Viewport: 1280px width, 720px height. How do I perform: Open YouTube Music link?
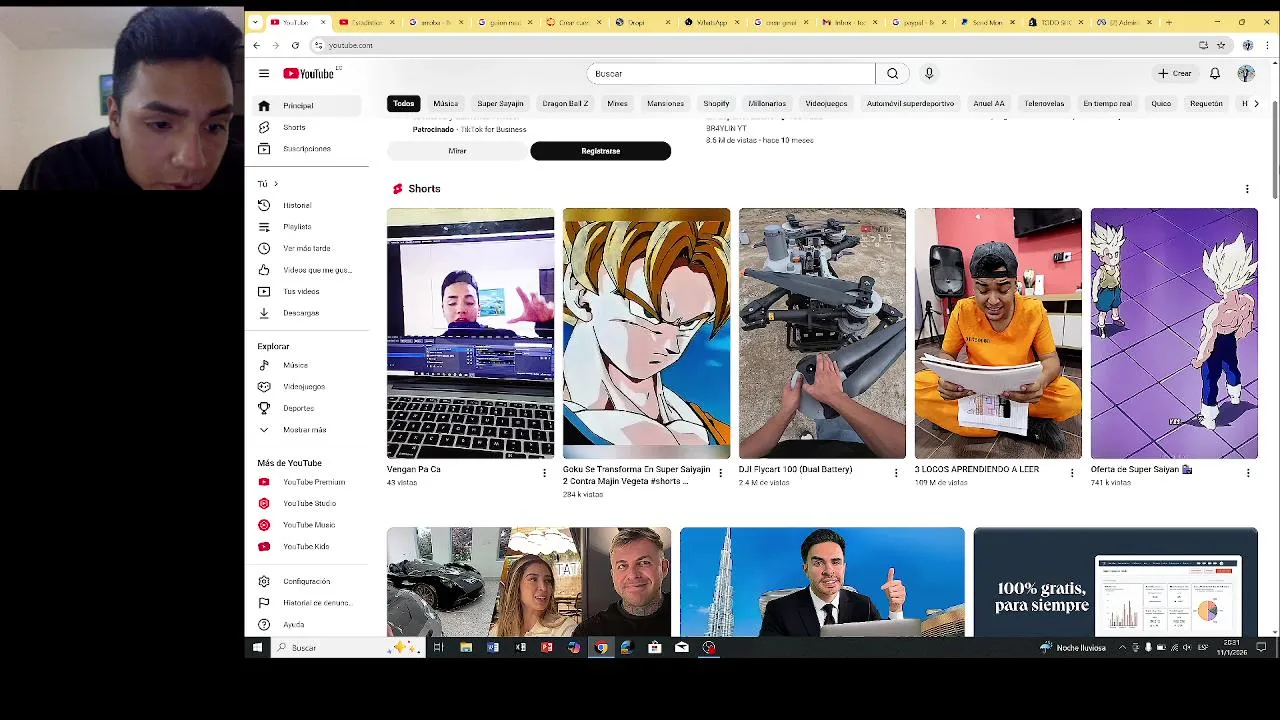(305, 525)
